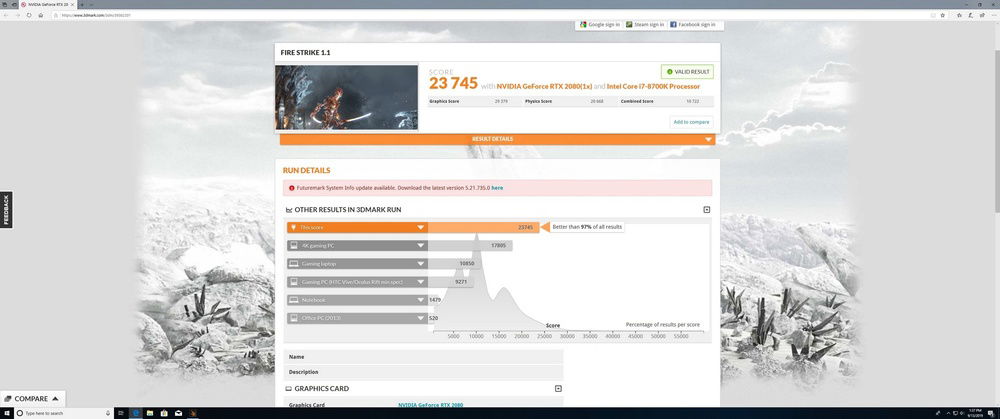
Task: Collapse the Graphics Card section
Action: pos(558,388)
